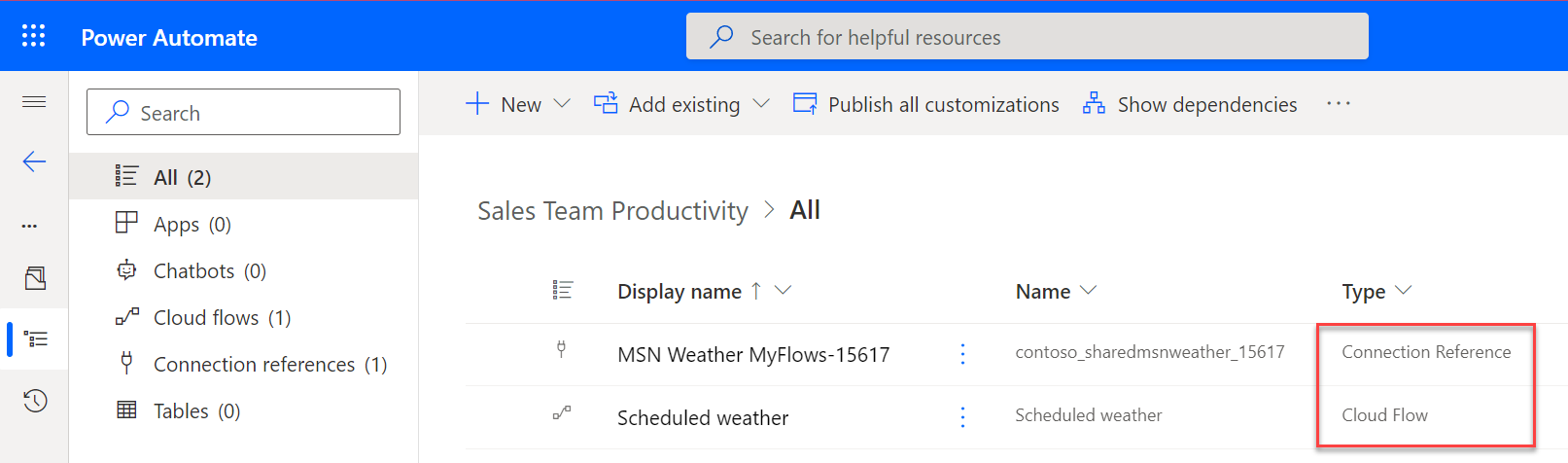Open more options for MSN Weather MyFlows-15617
The height and width of the screenshot is (463, 1568).
click(962, 354)
